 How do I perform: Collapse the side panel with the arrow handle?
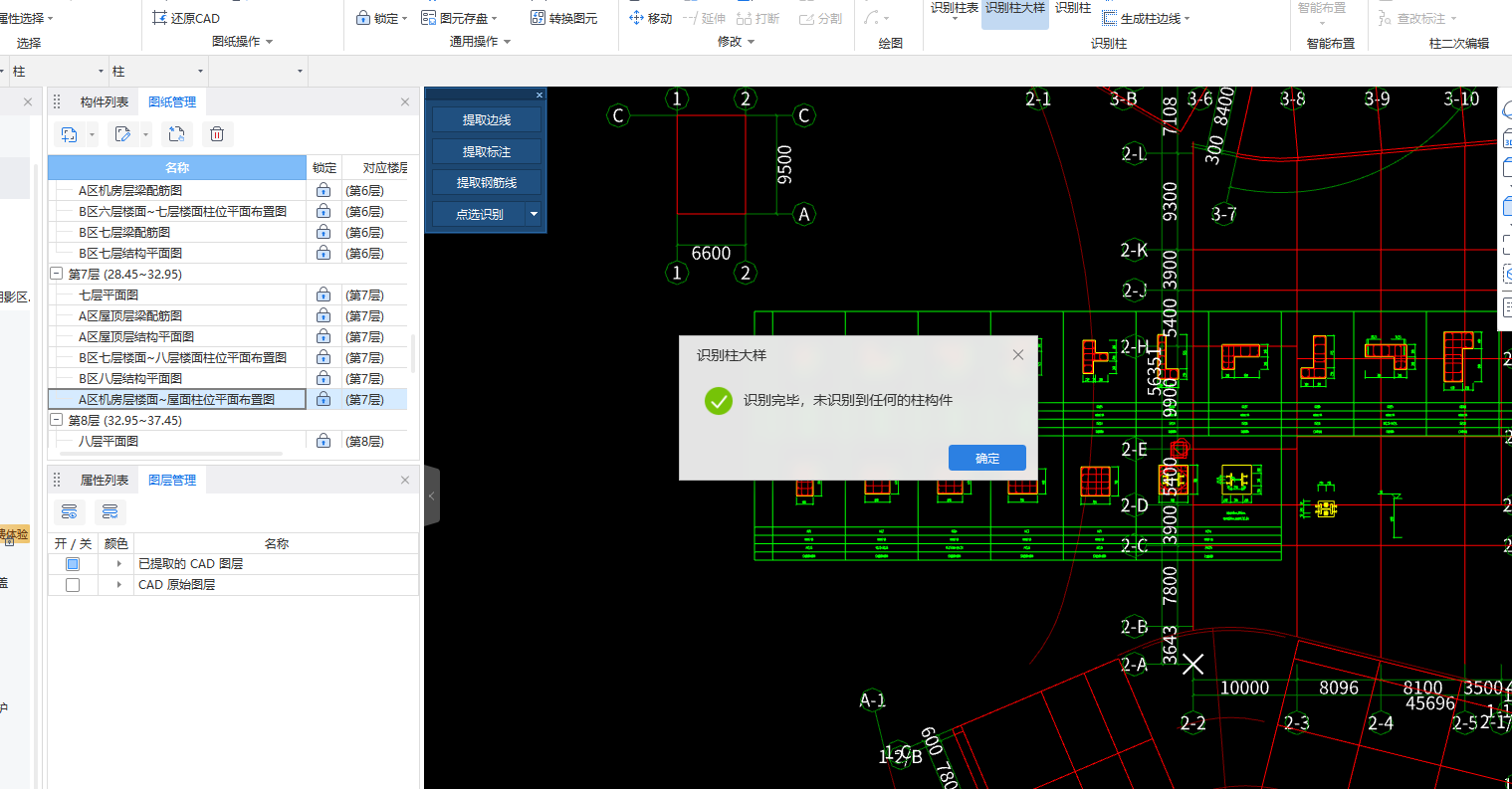click(432, 495)
